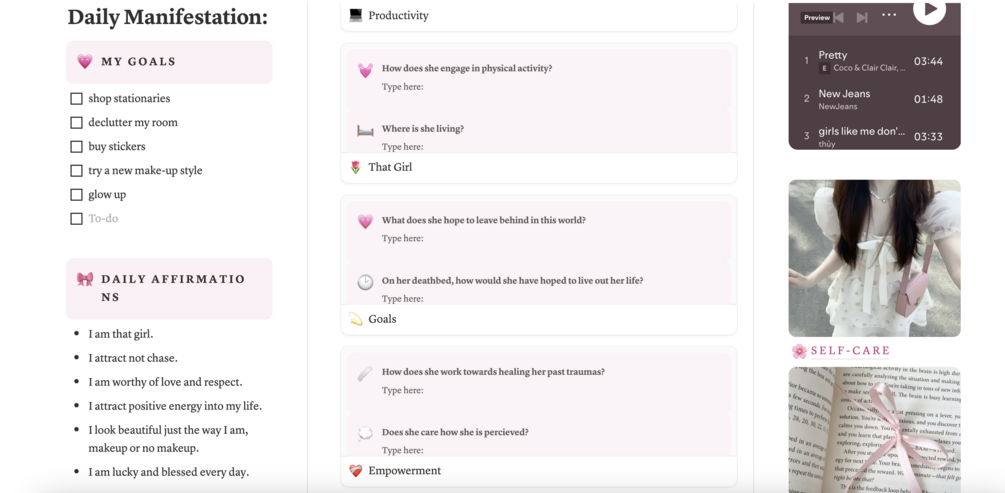This screenshot has width=1005, height=493.
Task: Click the bow icon beside Daily Affirmations
Action: (85, 280)
